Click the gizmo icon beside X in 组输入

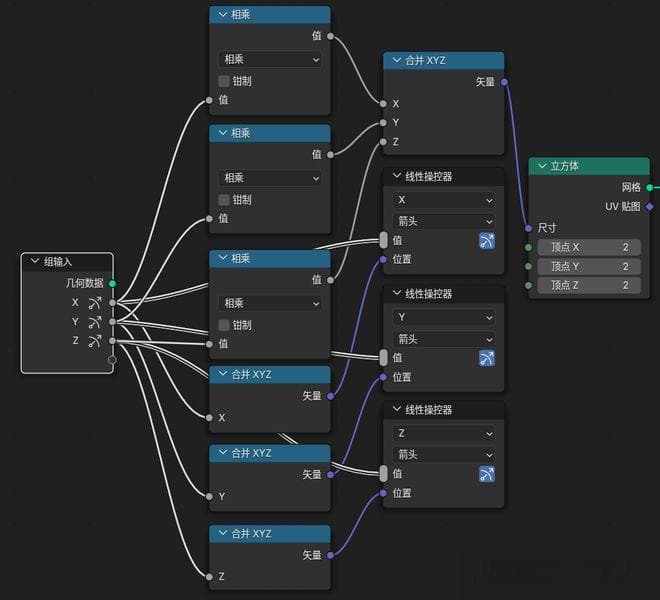point(95,303)
